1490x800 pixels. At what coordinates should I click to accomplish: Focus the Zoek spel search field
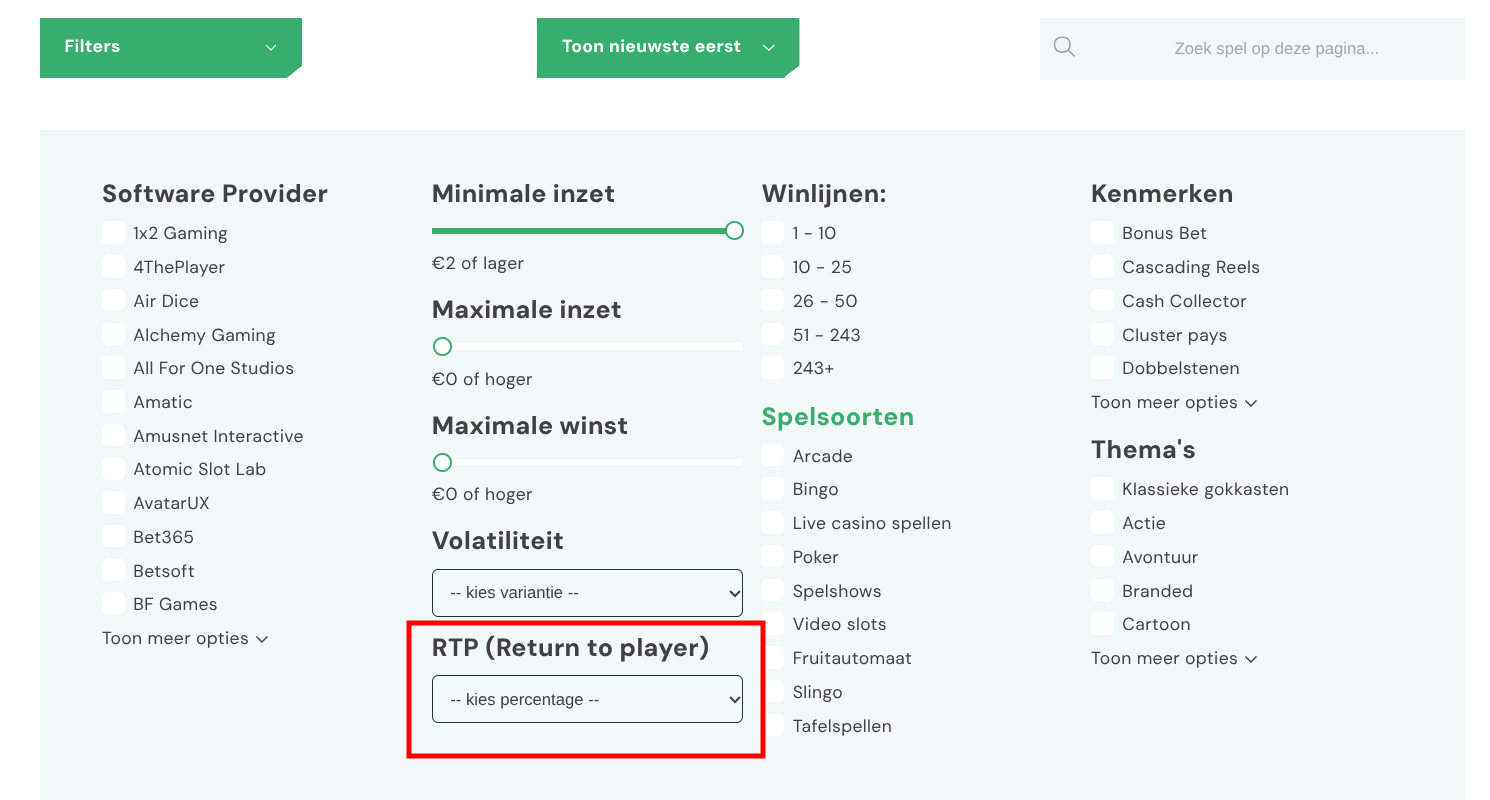tap(1252, 48)
